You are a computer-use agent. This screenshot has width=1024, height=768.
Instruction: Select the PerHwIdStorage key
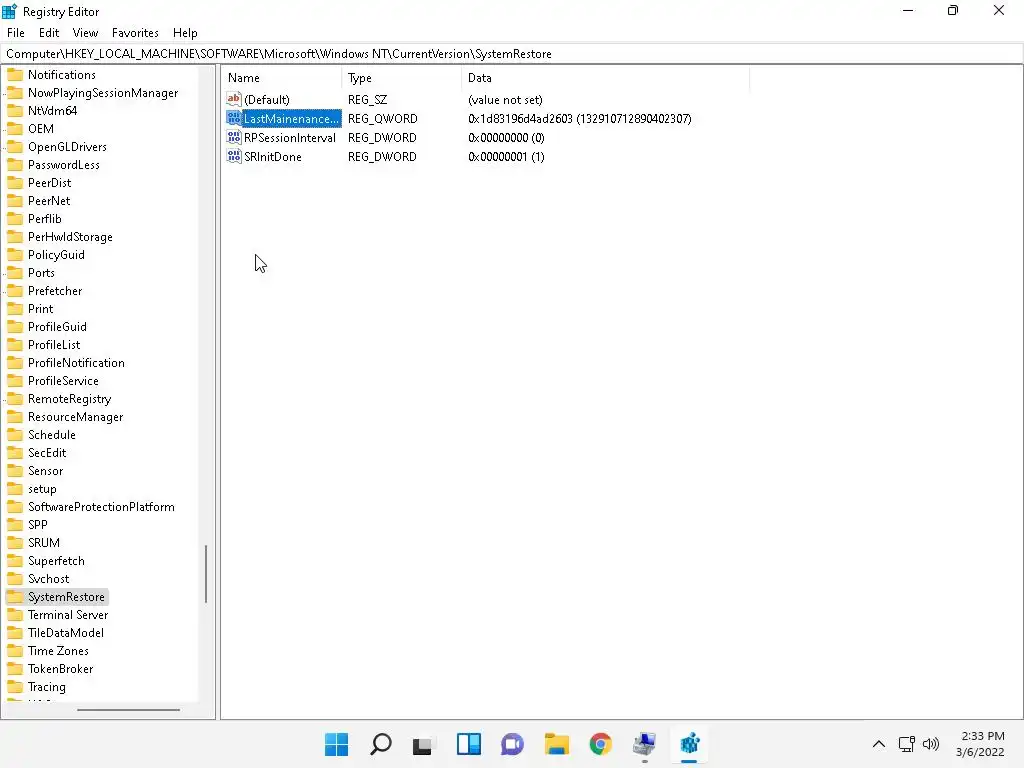(x=70, y=236)
